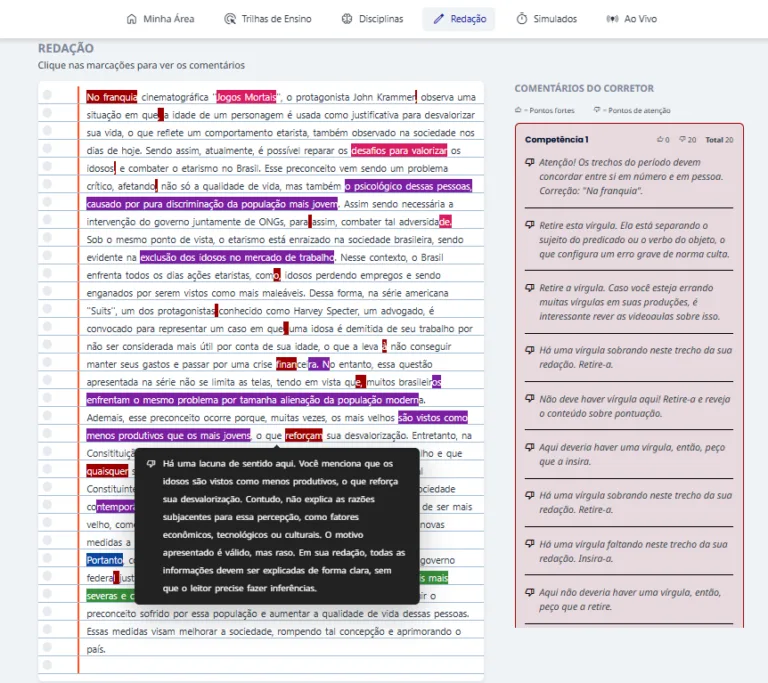
Task: Select the 'No franquia' red marking
Action: [112, 97]
